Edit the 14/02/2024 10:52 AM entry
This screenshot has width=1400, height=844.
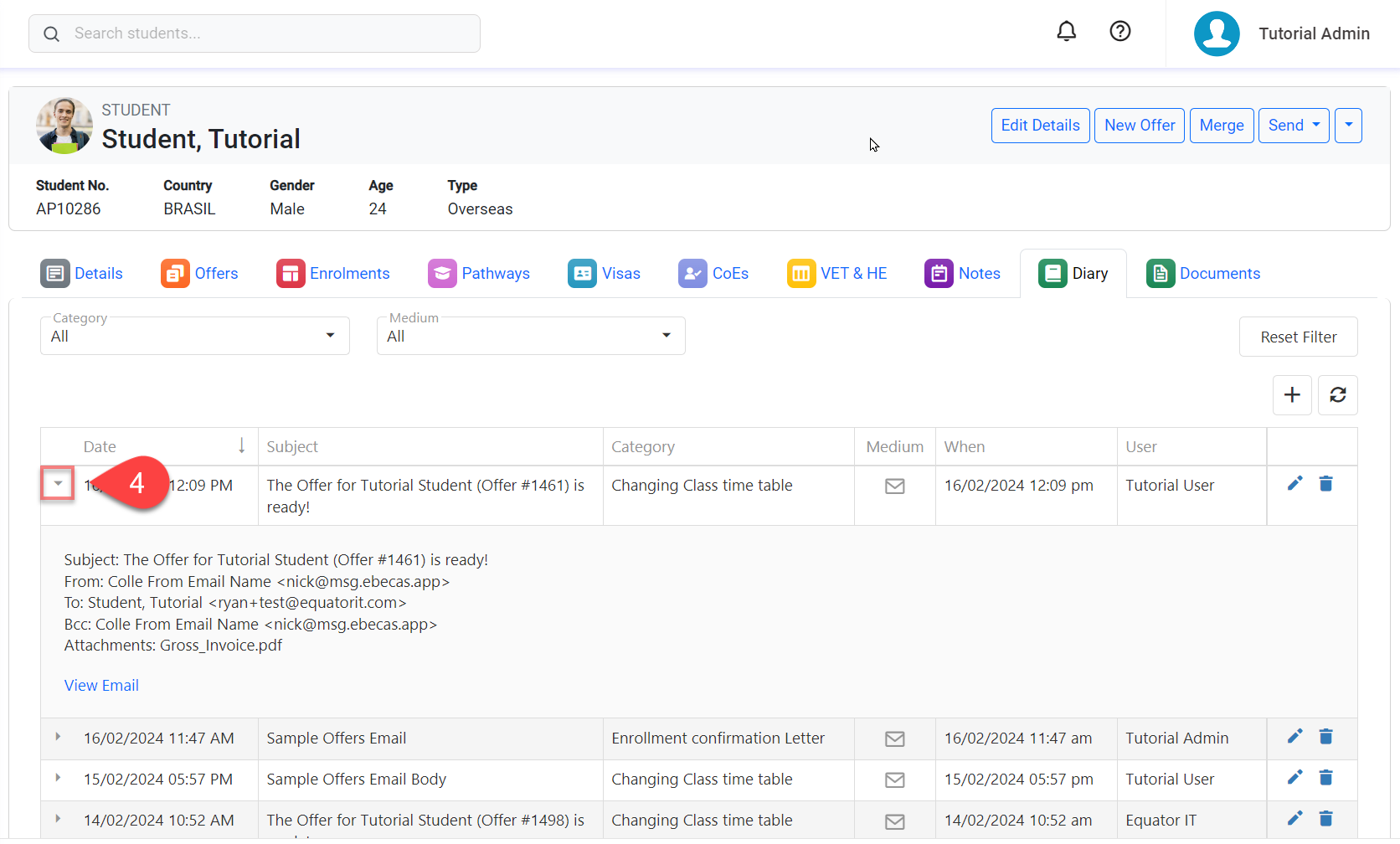tap(1294, 818)
